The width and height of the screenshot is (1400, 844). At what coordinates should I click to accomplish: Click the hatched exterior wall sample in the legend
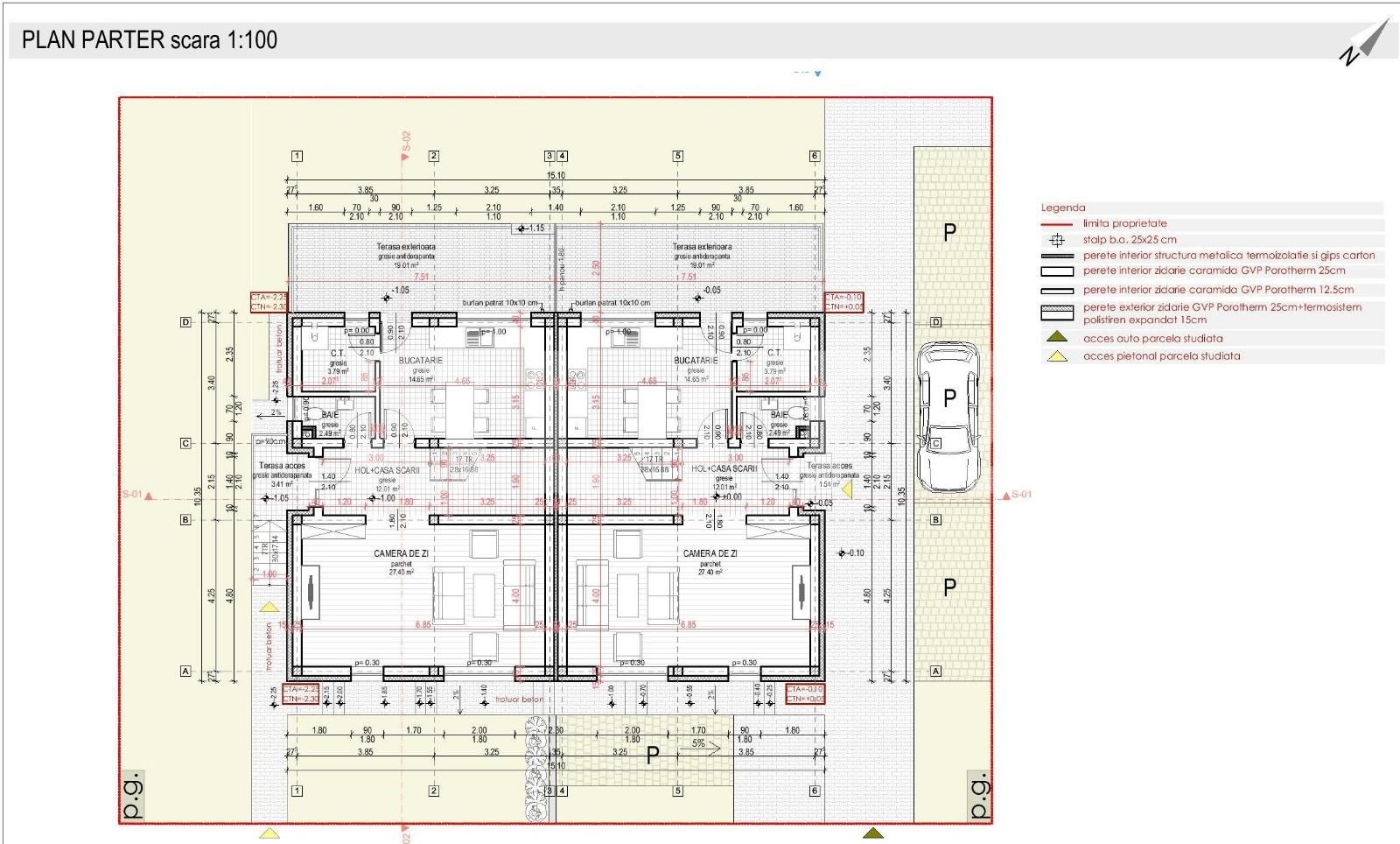pos(1057,313)
